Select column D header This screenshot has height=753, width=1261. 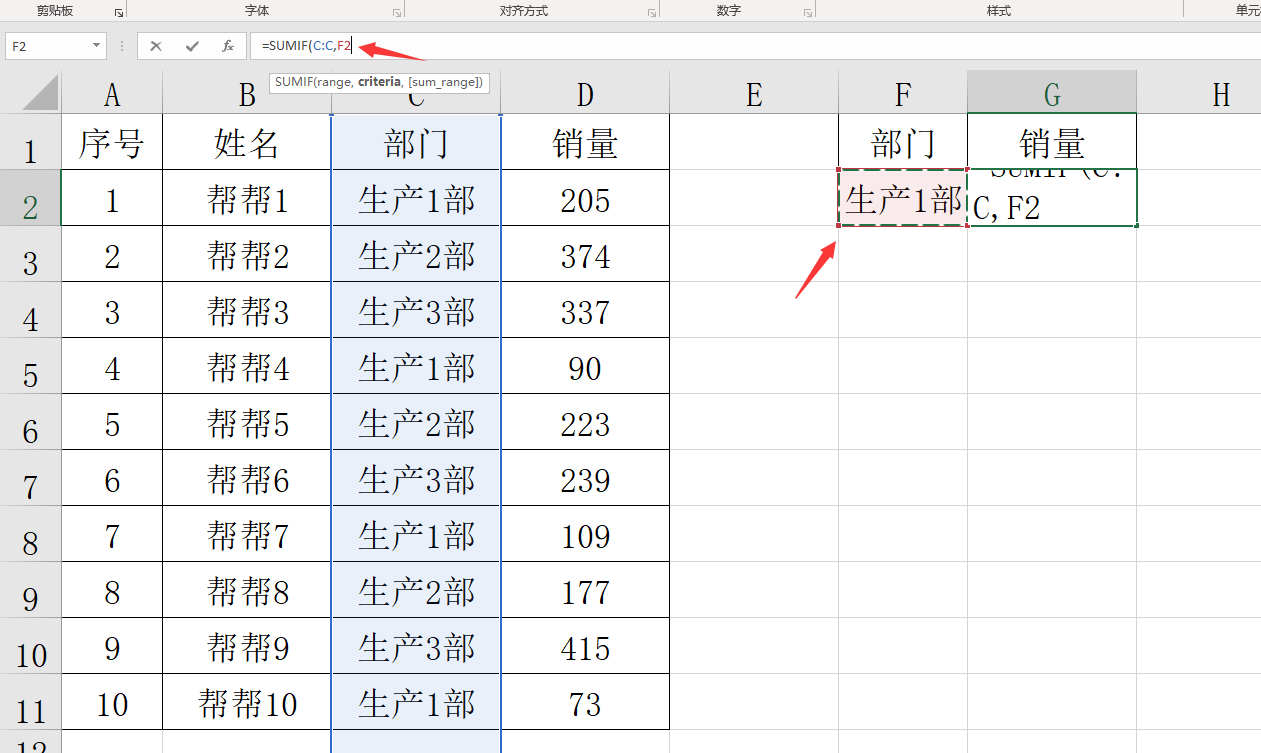pos(585,94)
